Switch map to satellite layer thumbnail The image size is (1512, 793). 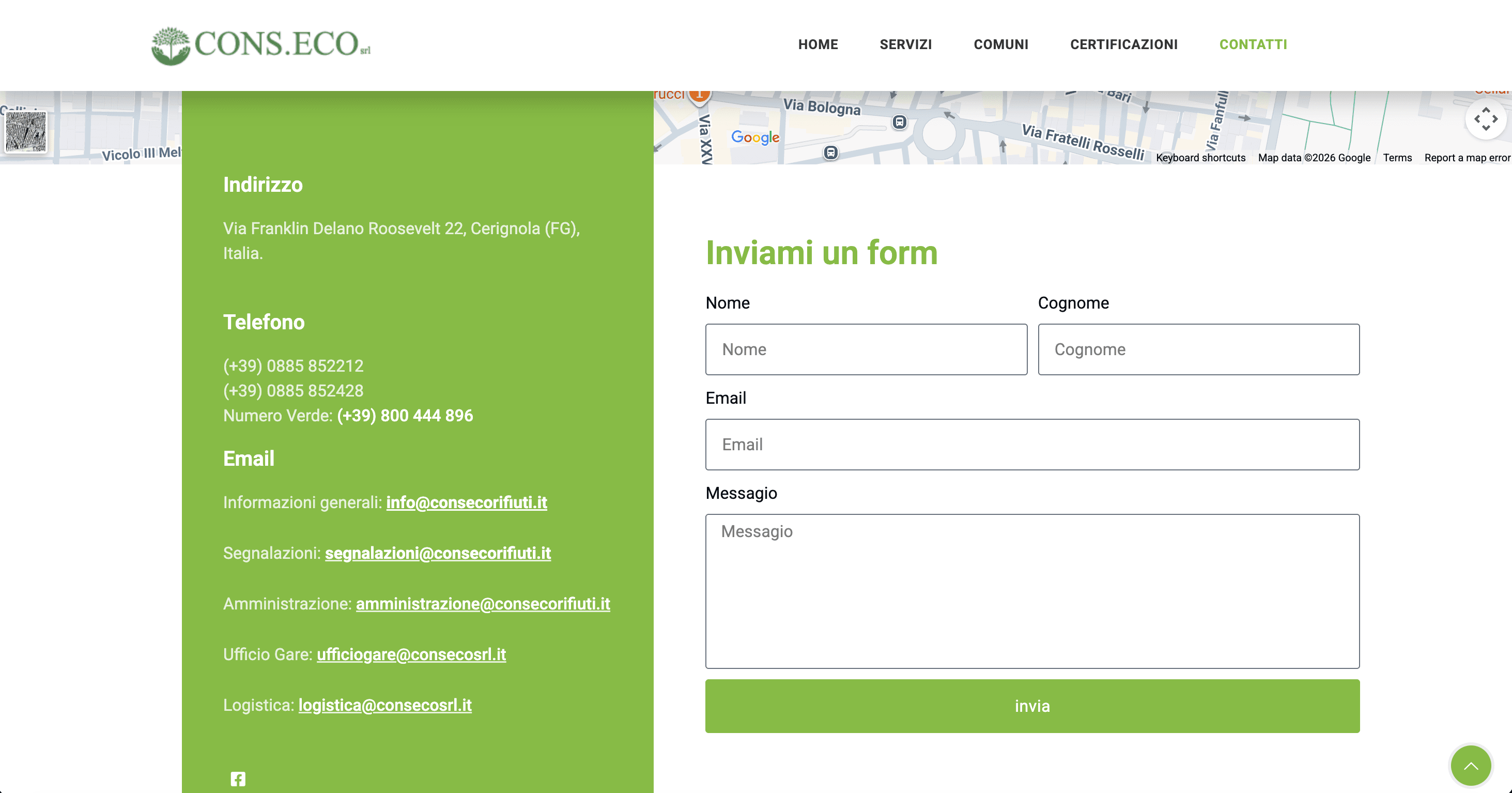pos(25,131)
